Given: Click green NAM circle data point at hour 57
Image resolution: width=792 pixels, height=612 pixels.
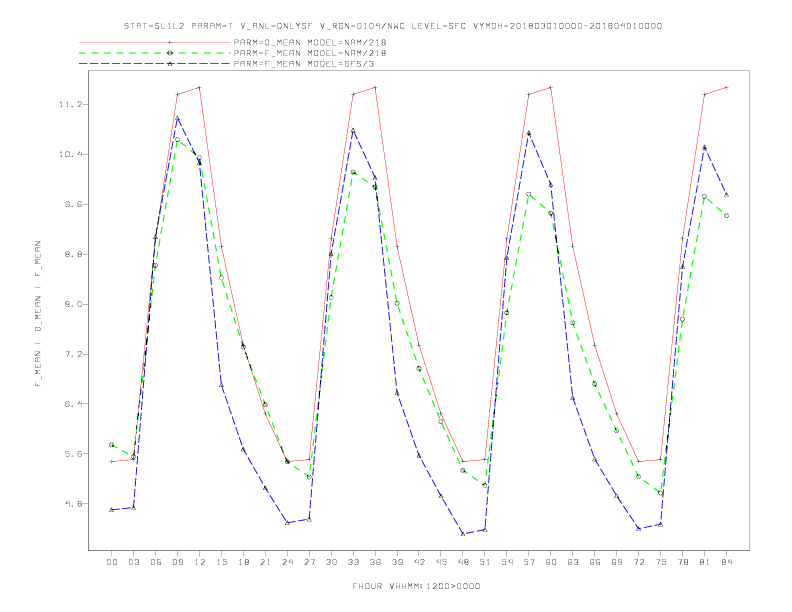Looking at the screenshot, I should 529,194.
